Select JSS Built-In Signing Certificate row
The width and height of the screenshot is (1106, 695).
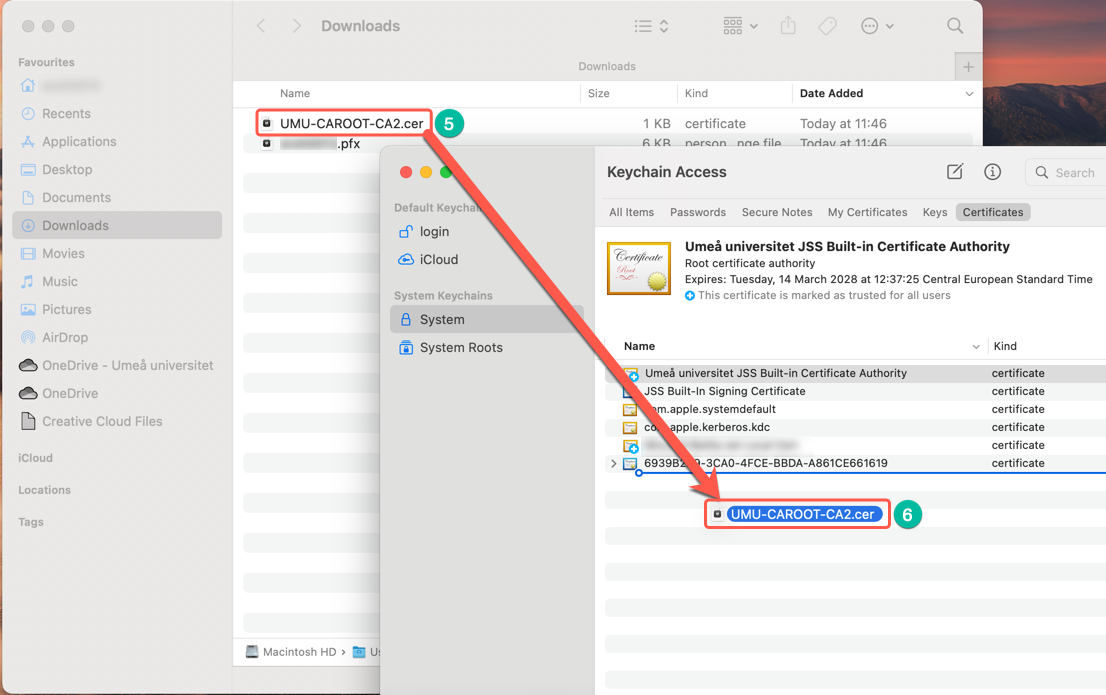coord(855,391)
